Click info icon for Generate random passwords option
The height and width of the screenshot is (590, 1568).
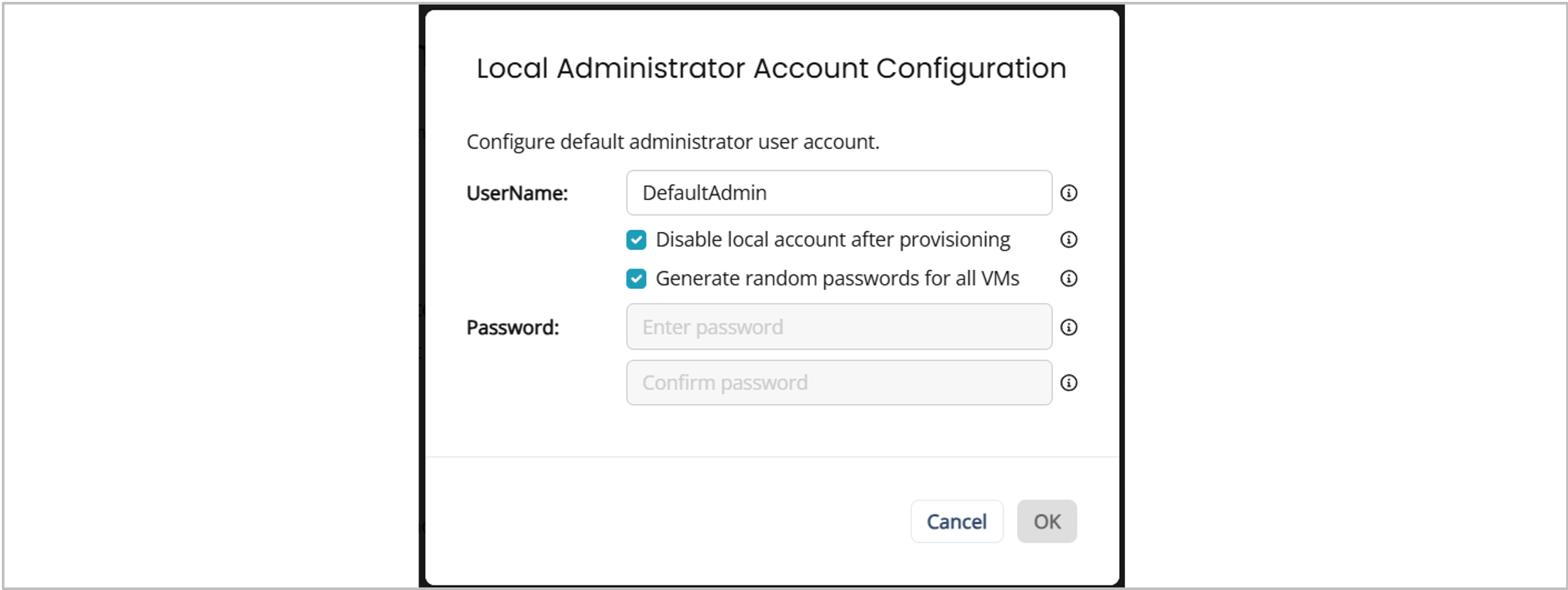click(x=1068, y=278)
